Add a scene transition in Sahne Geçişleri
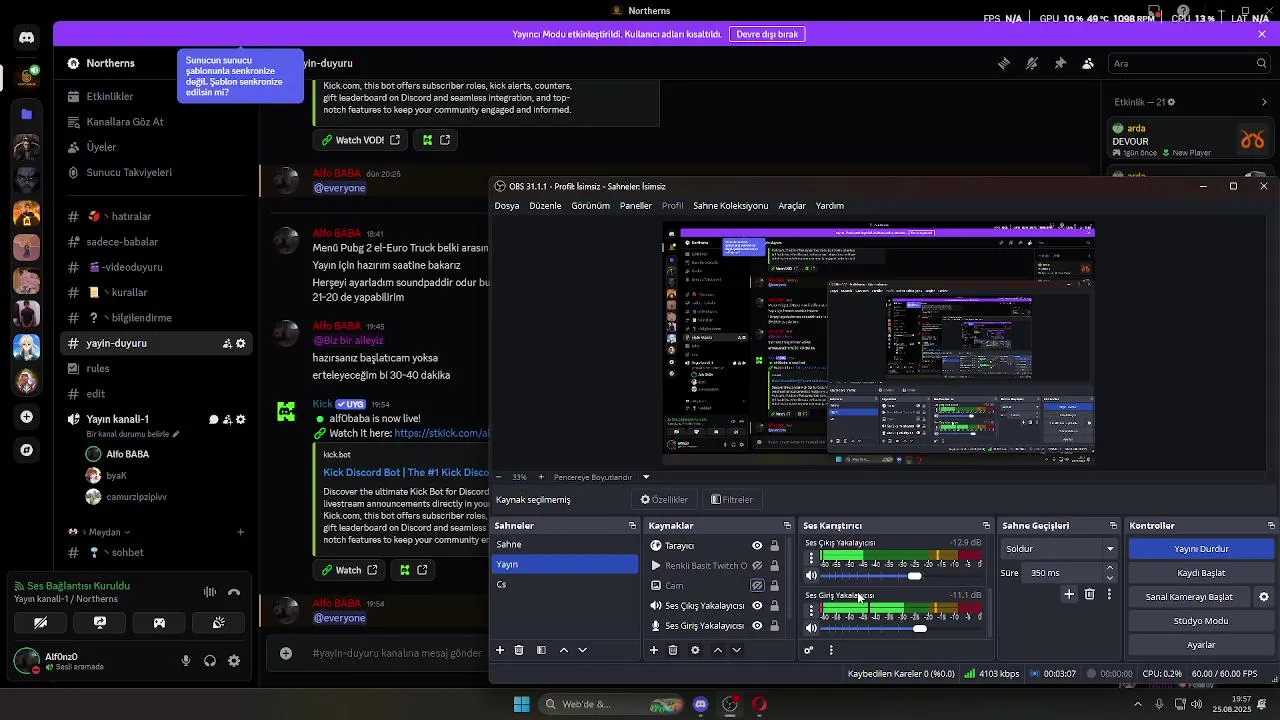The height and width of the screenshot is (720, 1280). tap(1069, 594)
